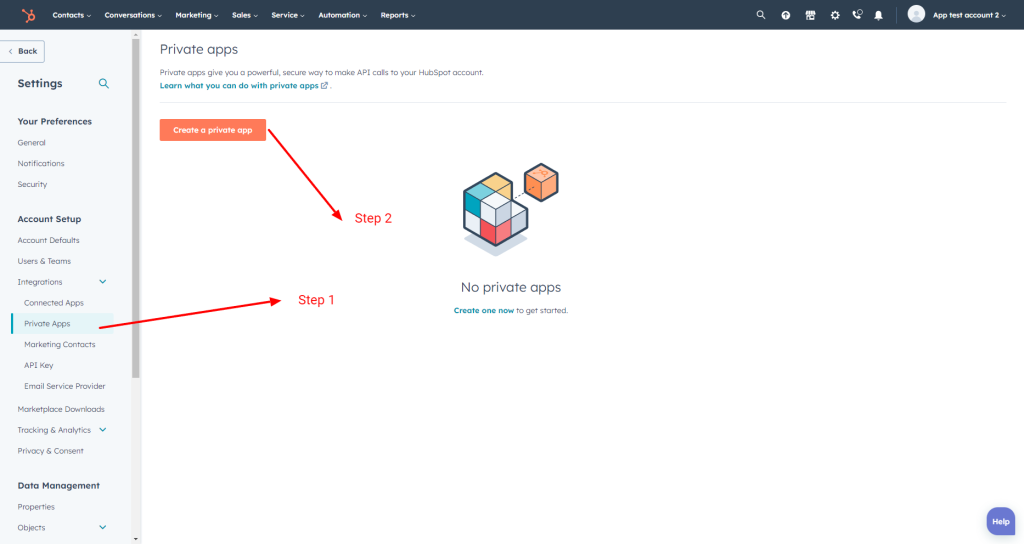1024x544 pixels.
Task: Follow the Create one now link
Action: (484, 310)
